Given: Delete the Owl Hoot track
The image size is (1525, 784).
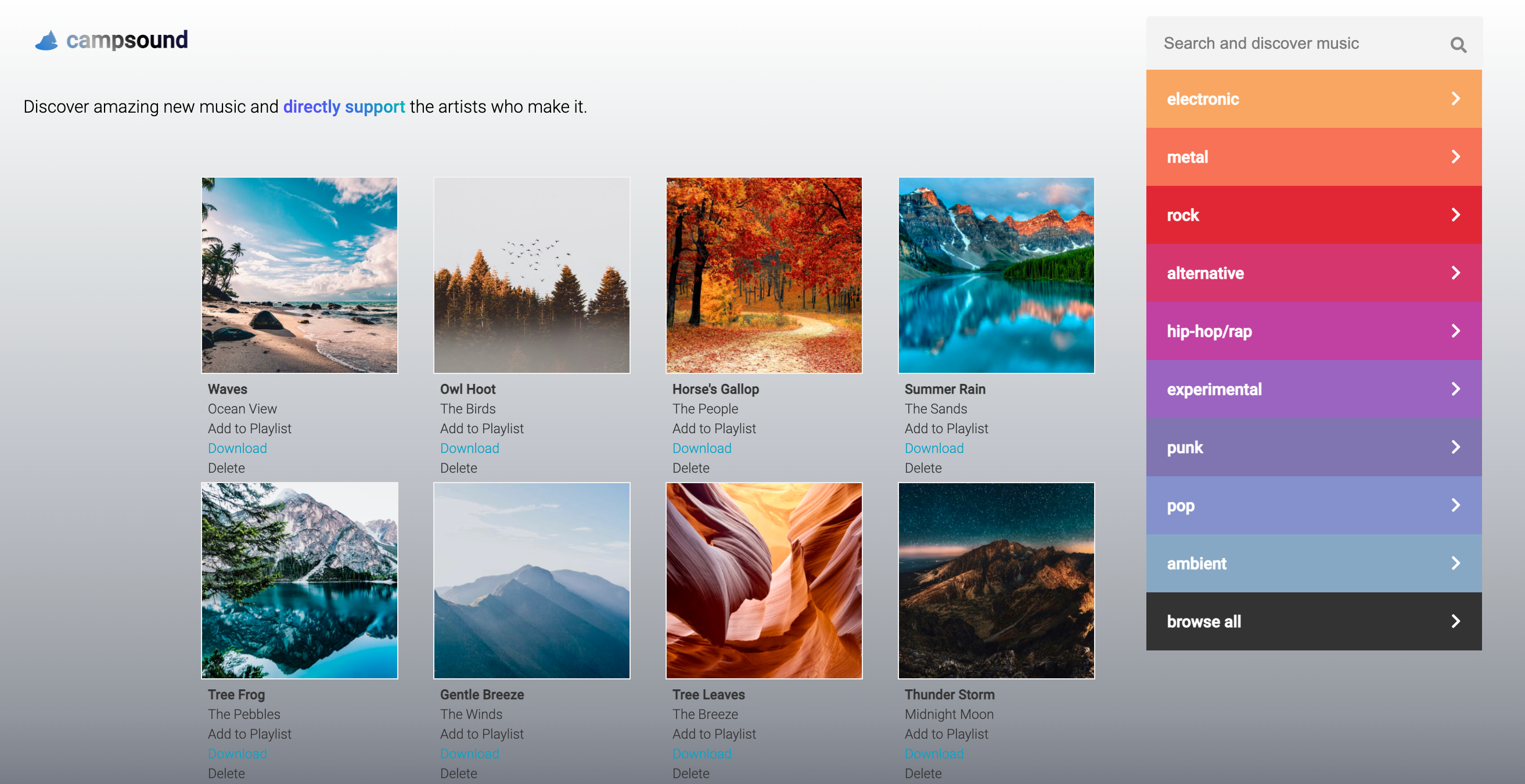Looking at the screenshot, I should pos(459,468).
